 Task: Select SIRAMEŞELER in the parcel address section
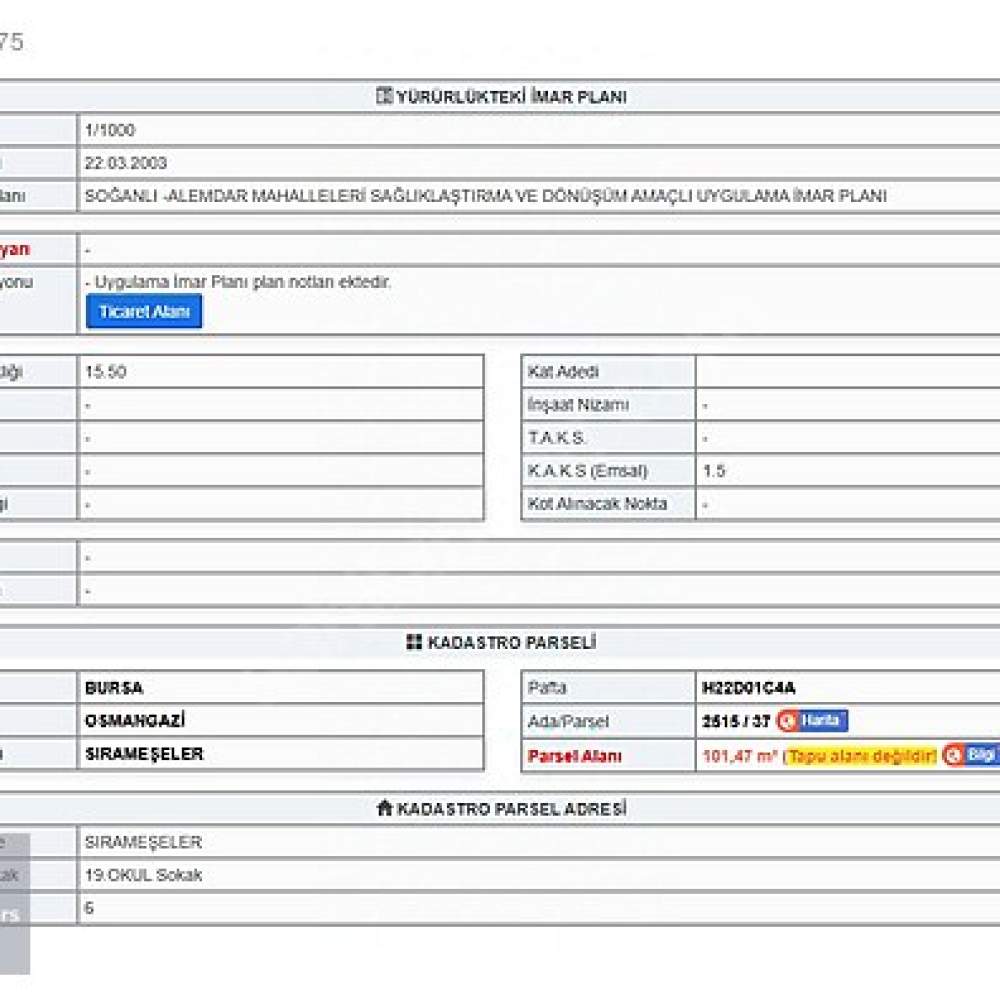(x=143, y=842)
